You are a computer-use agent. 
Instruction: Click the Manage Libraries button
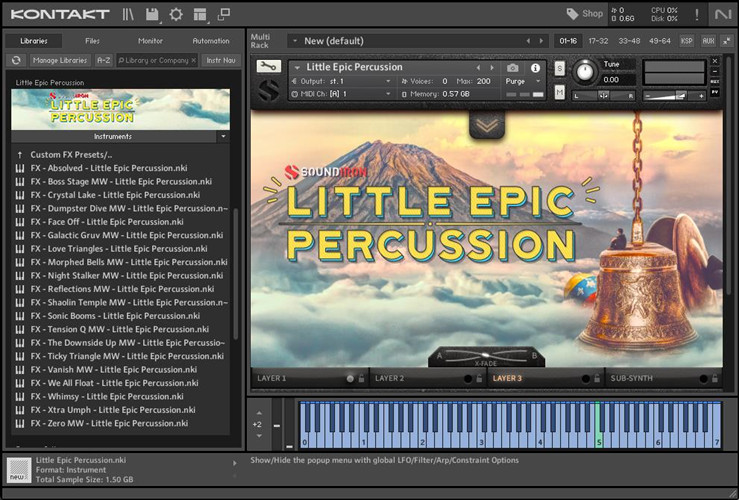(x=62, y=60)
